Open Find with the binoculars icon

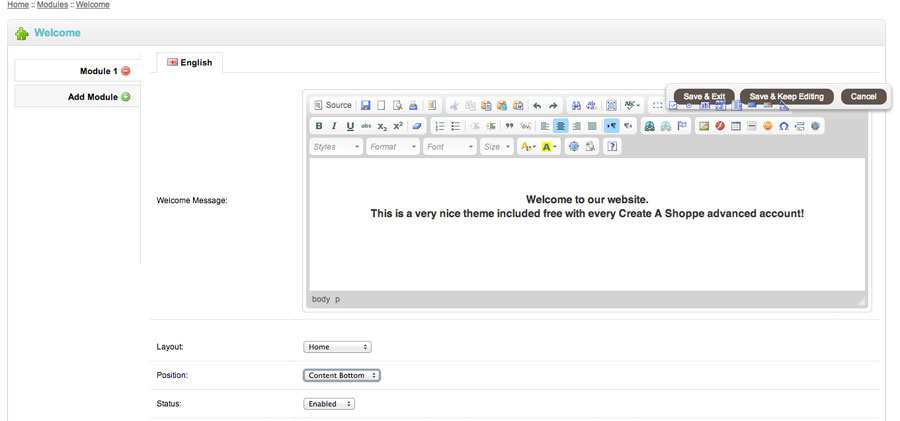coord(576,106)
